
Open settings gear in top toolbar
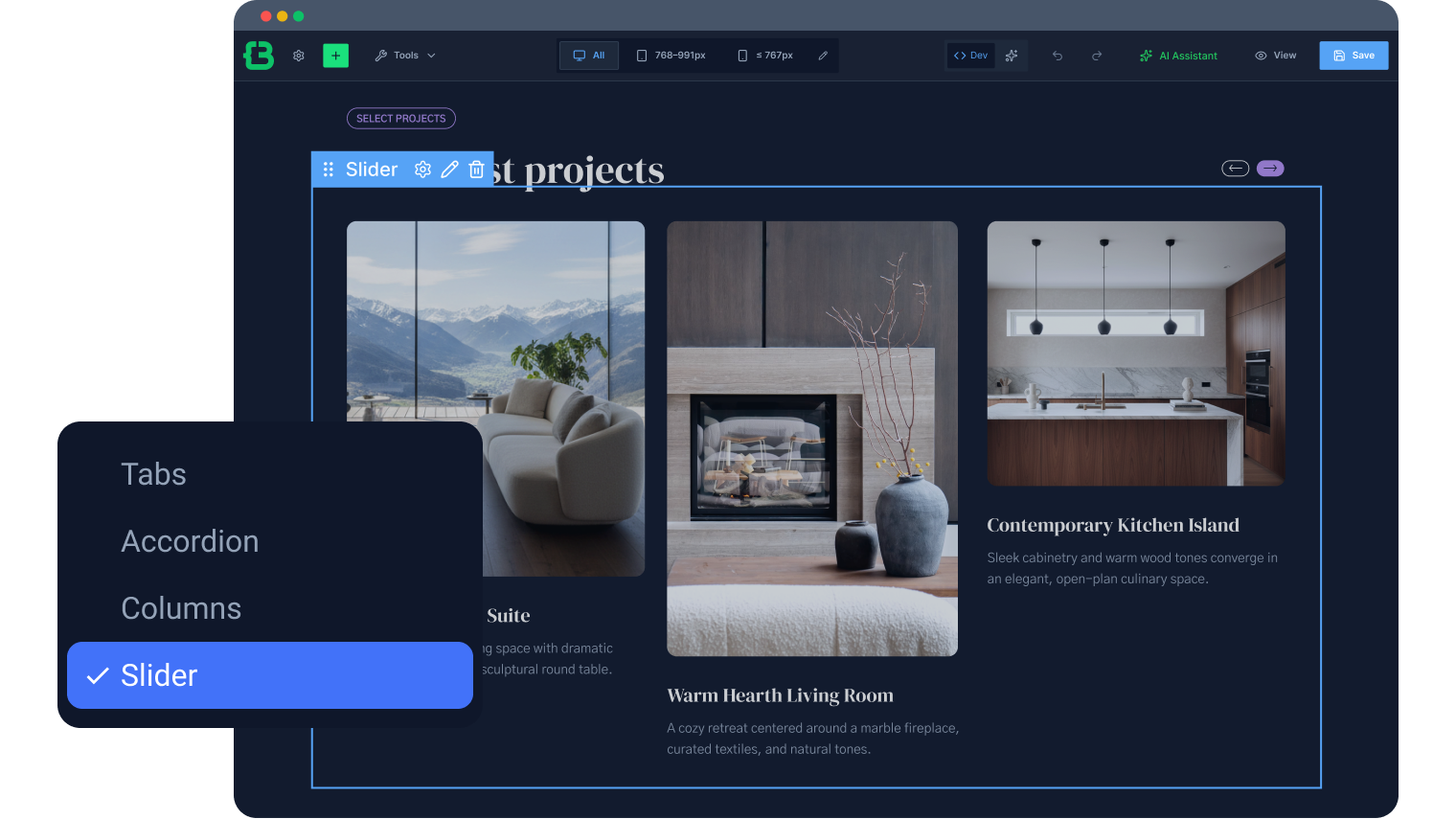[x=299, y=56]
